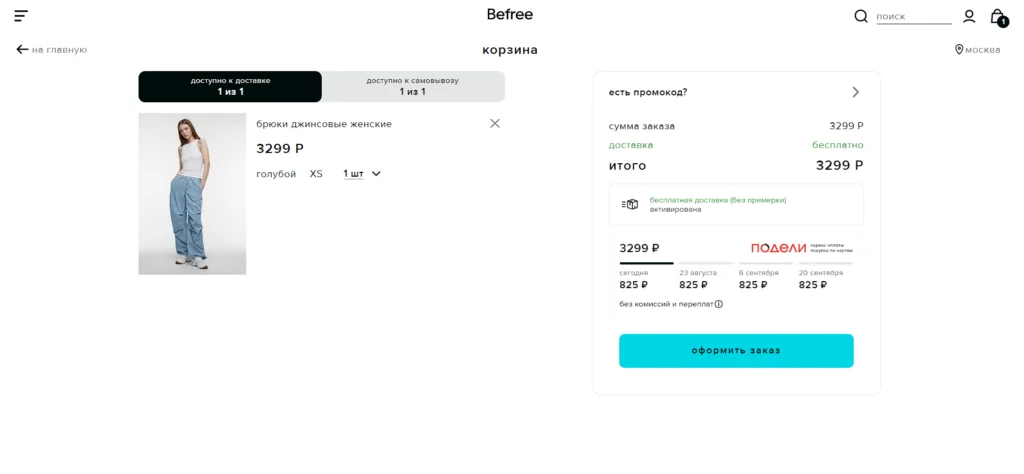Click the location pin icon near москва

[x=959, y=49]
